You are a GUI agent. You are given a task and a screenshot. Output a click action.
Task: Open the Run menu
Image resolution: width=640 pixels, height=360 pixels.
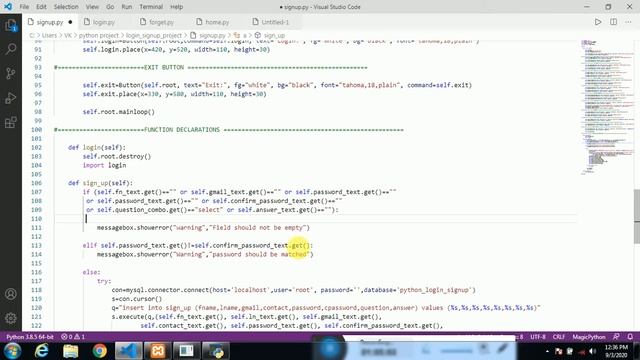[x=127, y=7]
